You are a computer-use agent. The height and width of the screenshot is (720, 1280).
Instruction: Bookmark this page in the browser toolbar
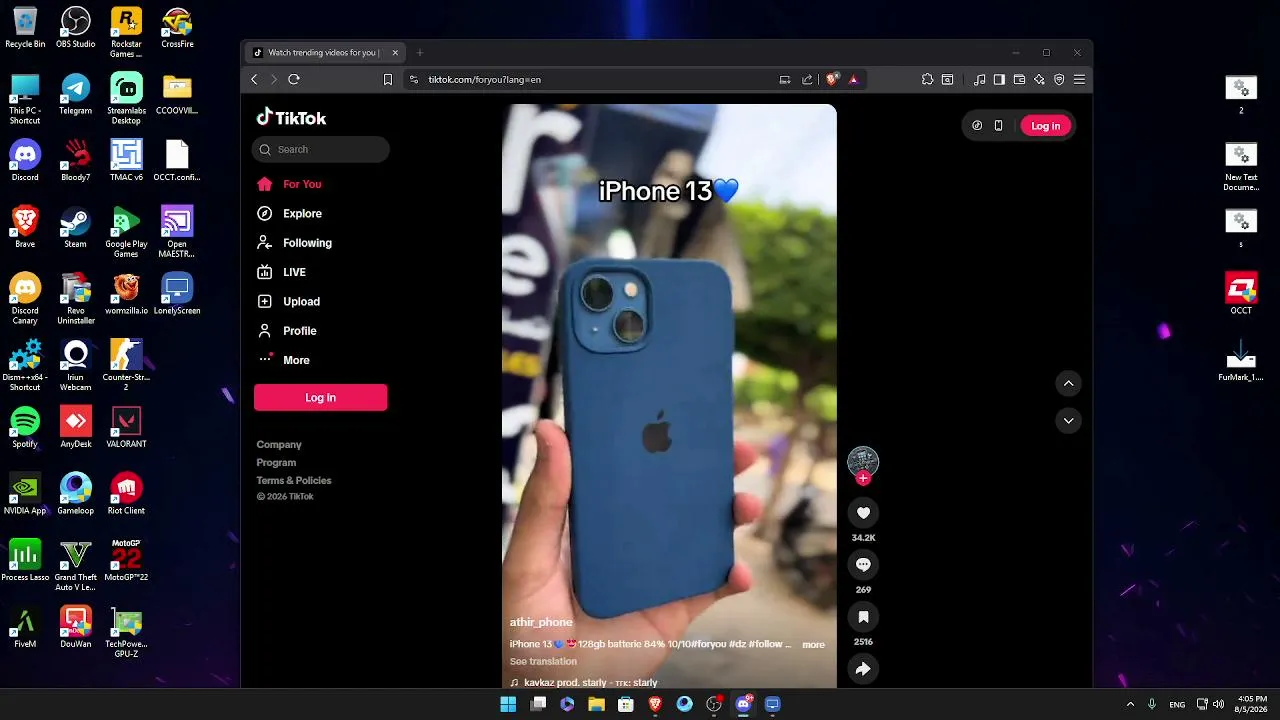pyautogui.click(x=388, y=79)
